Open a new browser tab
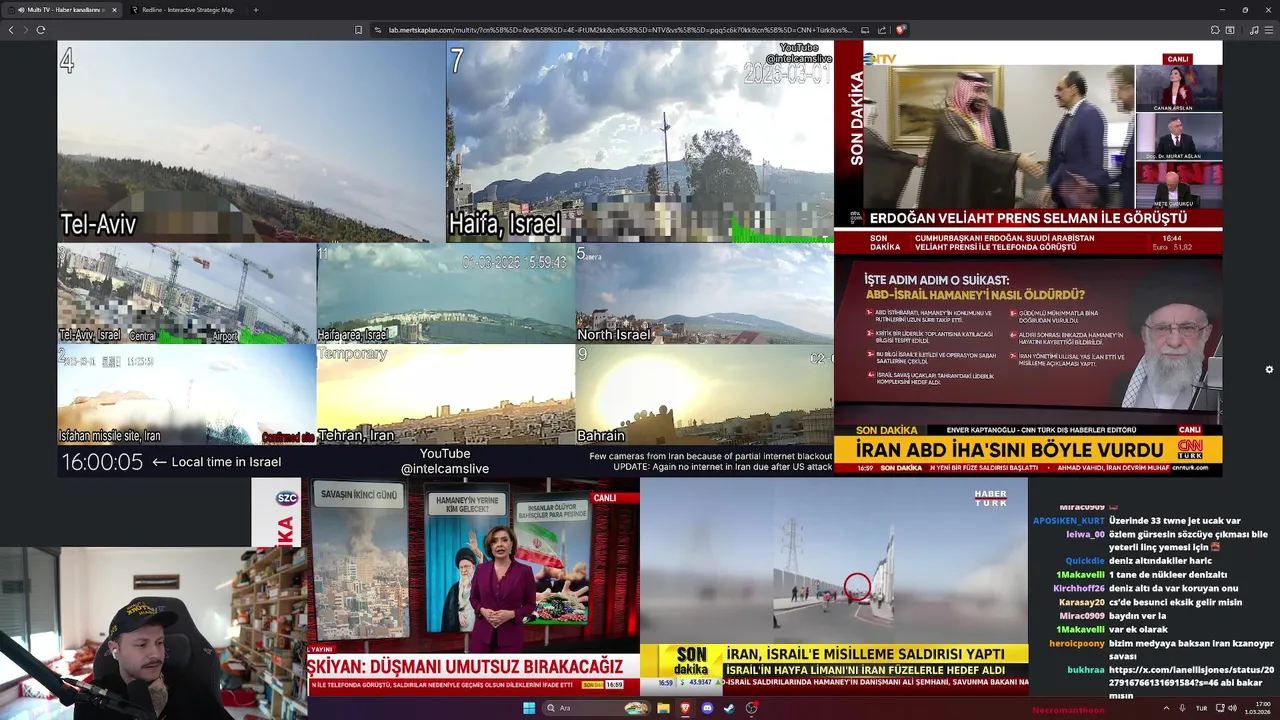 [255, 10]
